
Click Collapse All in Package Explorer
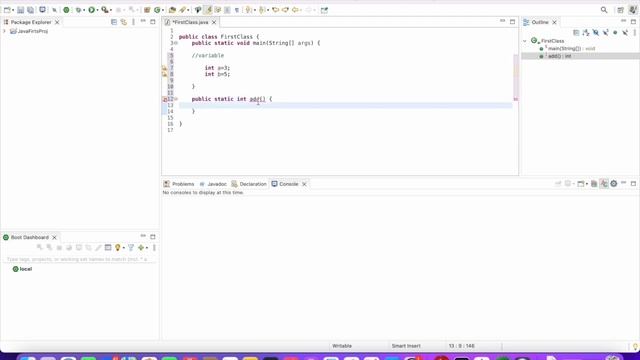click(114, 22)
